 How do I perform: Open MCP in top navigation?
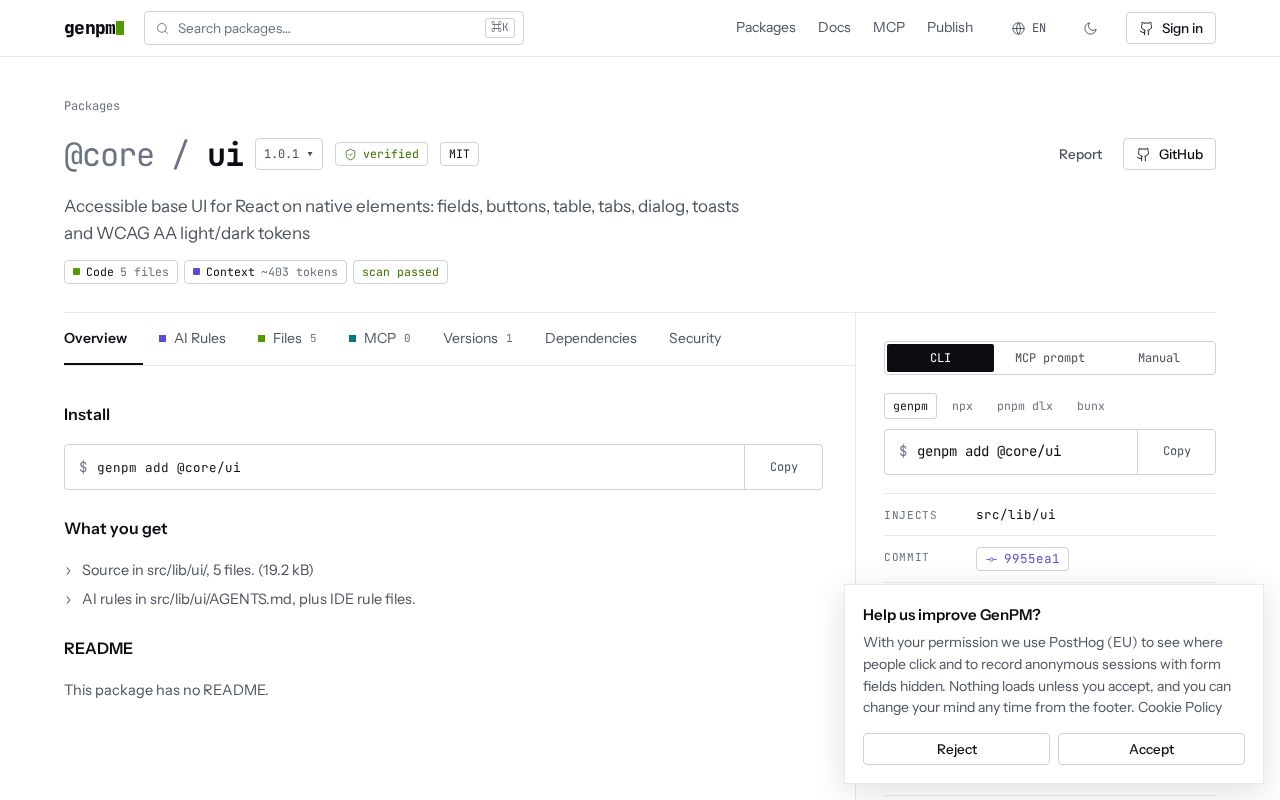pyautogui.click(x=889, y=28)
